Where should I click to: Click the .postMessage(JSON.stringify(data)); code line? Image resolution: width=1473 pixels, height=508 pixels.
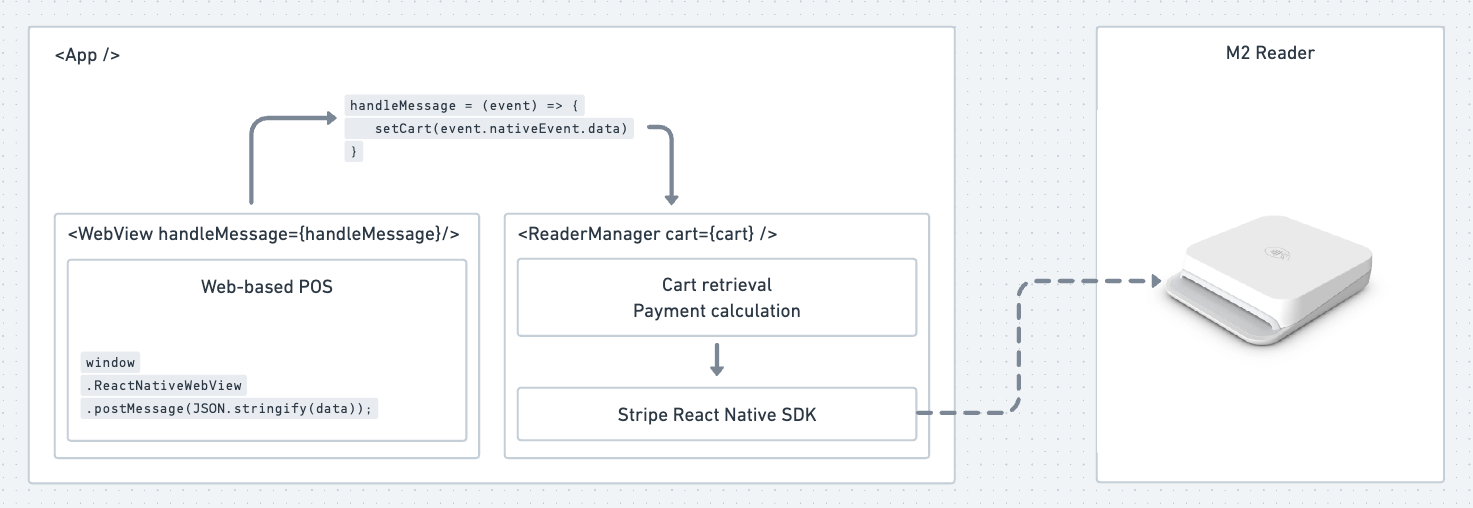tap(230, 408)
